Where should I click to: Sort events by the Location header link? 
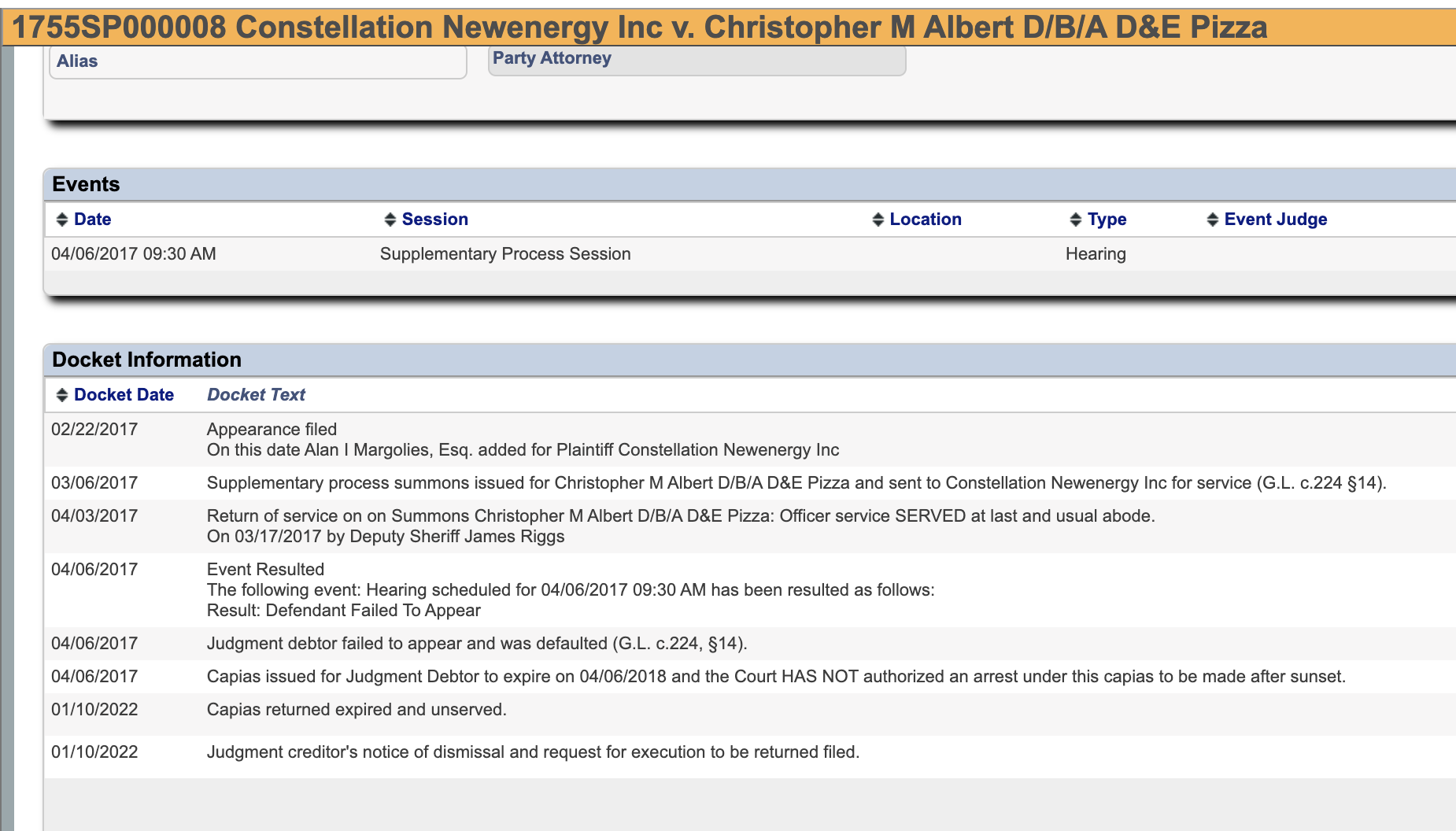tap(925, 220)
